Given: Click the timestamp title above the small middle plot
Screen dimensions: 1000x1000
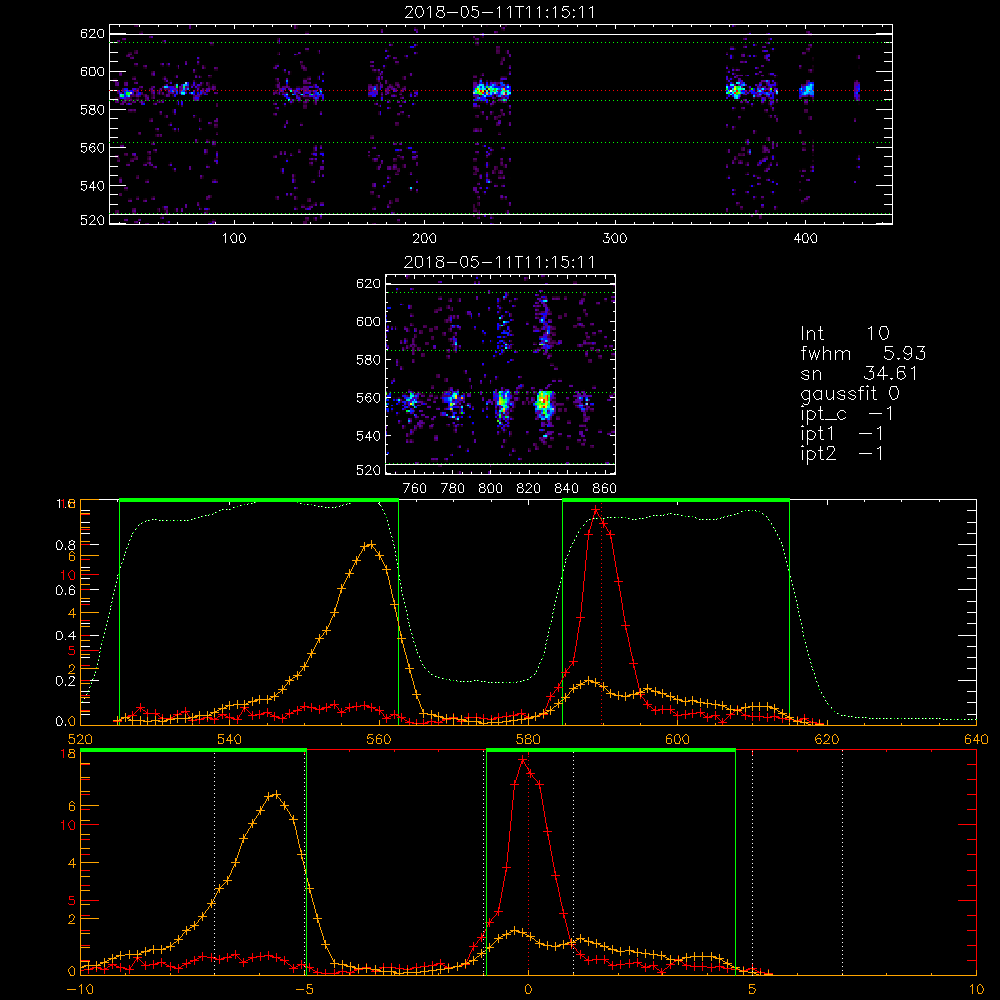Looking at the screenshot, I should pyautogui.click(x=500, y=262).
